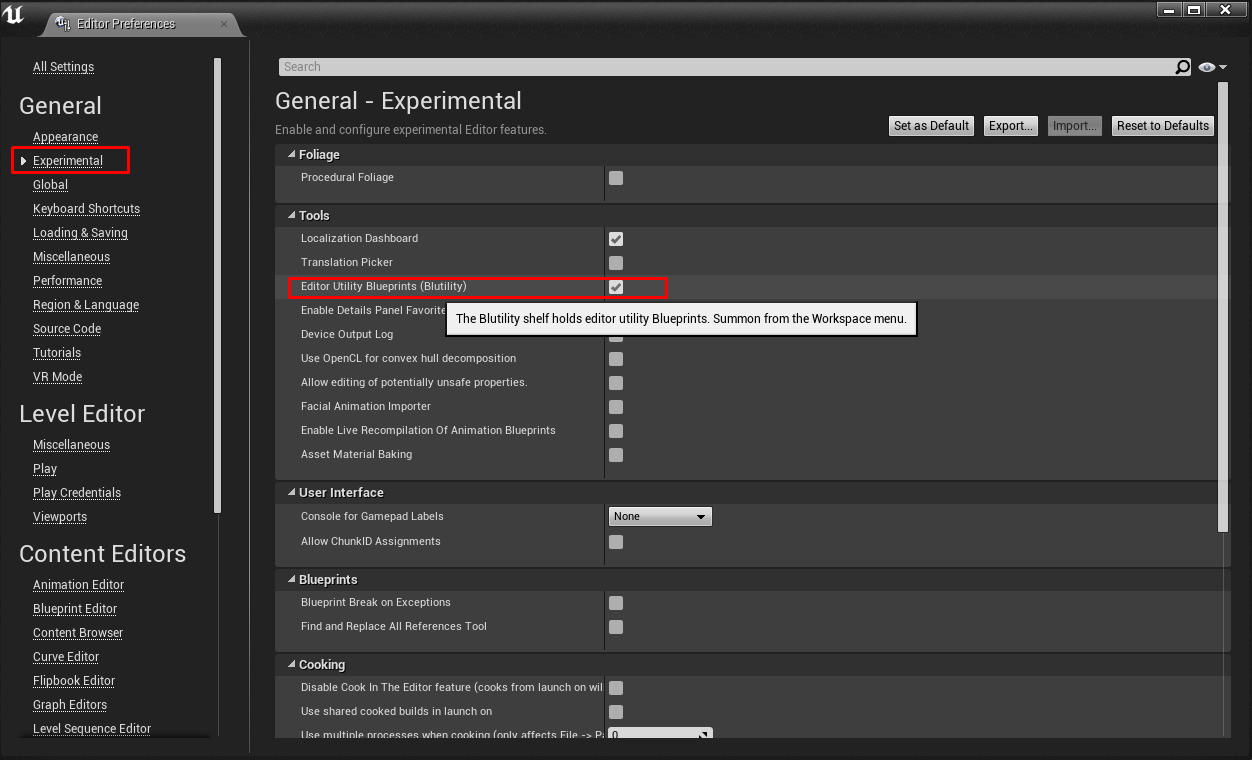Toggle Disable Cook In The Editor checkbox
Screen dimensions: 1252x760
pos(616,688)
